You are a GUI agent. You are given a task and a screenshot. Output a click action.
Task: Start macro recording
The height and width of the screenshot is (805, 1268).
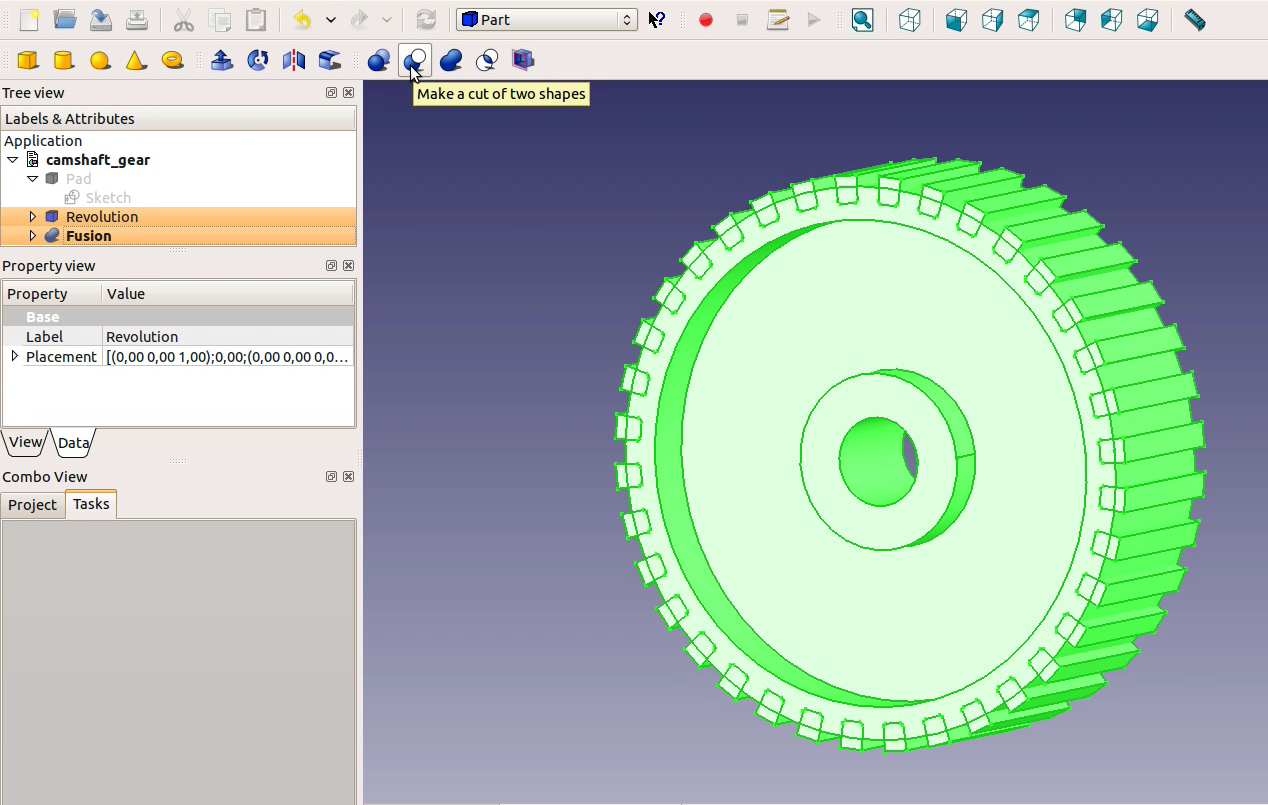tap(705, 20)
